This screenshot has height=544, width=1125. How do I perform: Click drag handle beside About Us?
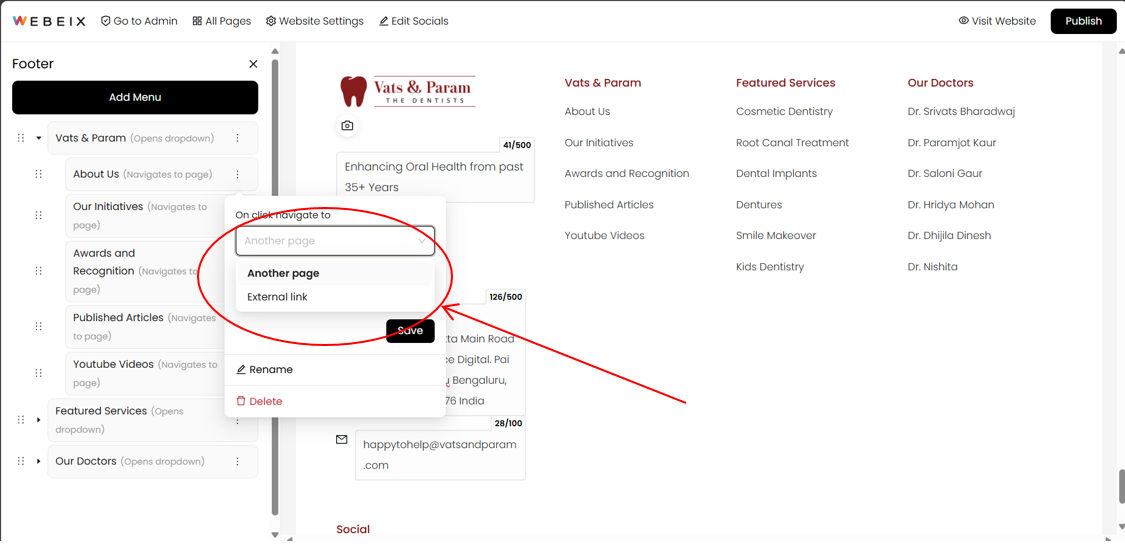tap(39, 174)
